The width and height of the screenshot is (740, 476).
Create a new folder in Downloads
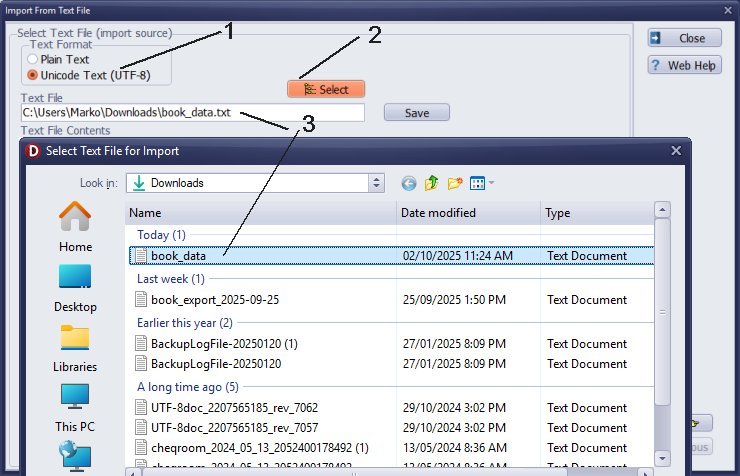pos(455,183)
